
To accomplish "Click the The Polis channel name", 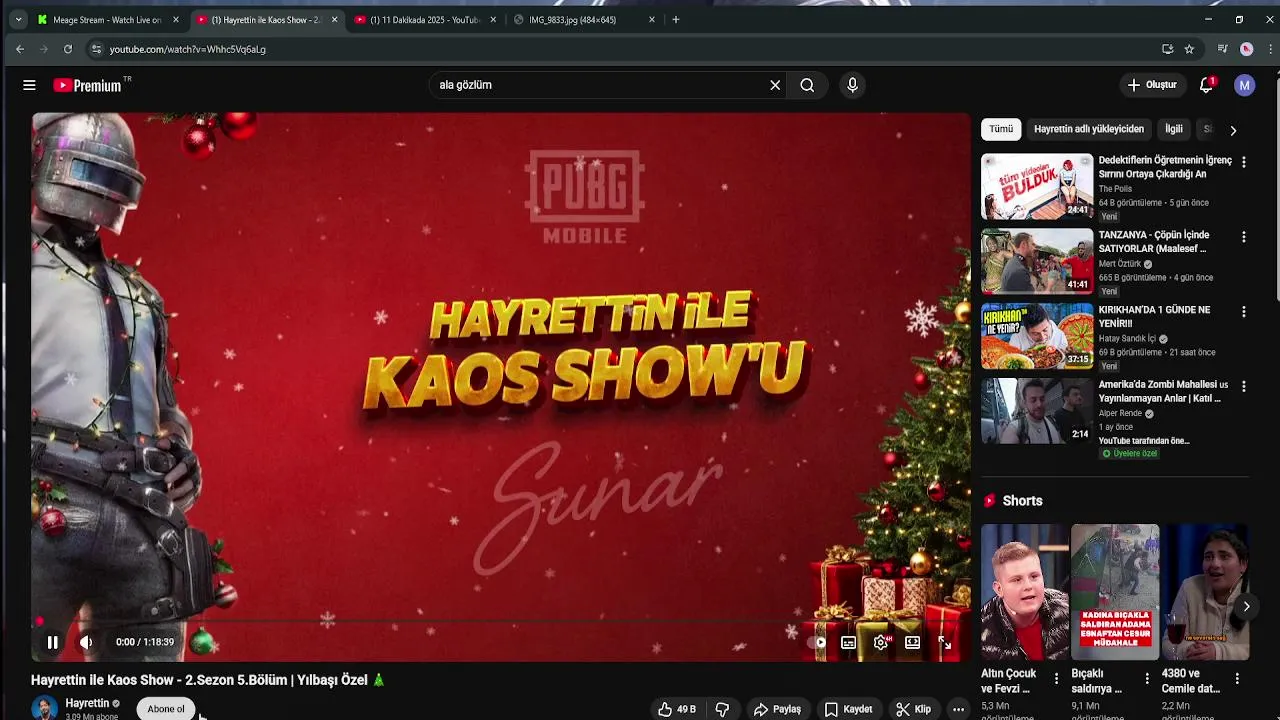I will tap(1115, 189).
